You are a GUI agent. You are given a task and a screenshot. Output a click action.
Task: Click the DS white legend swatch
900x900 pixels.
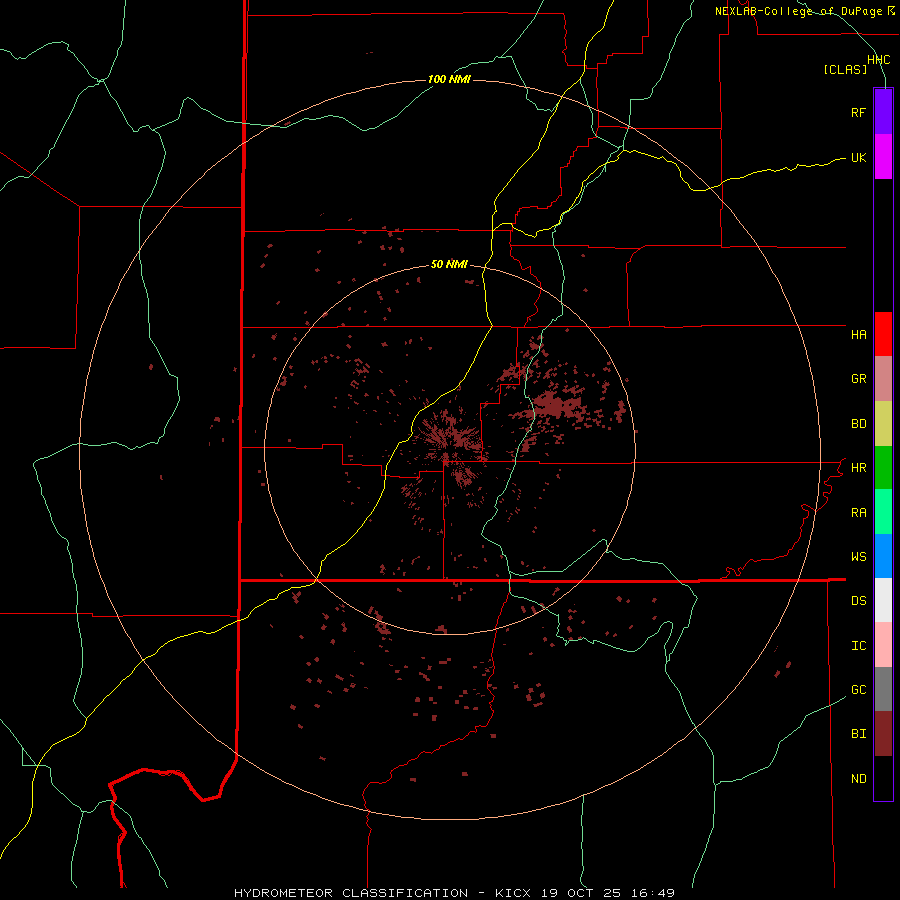pos(883,600)
